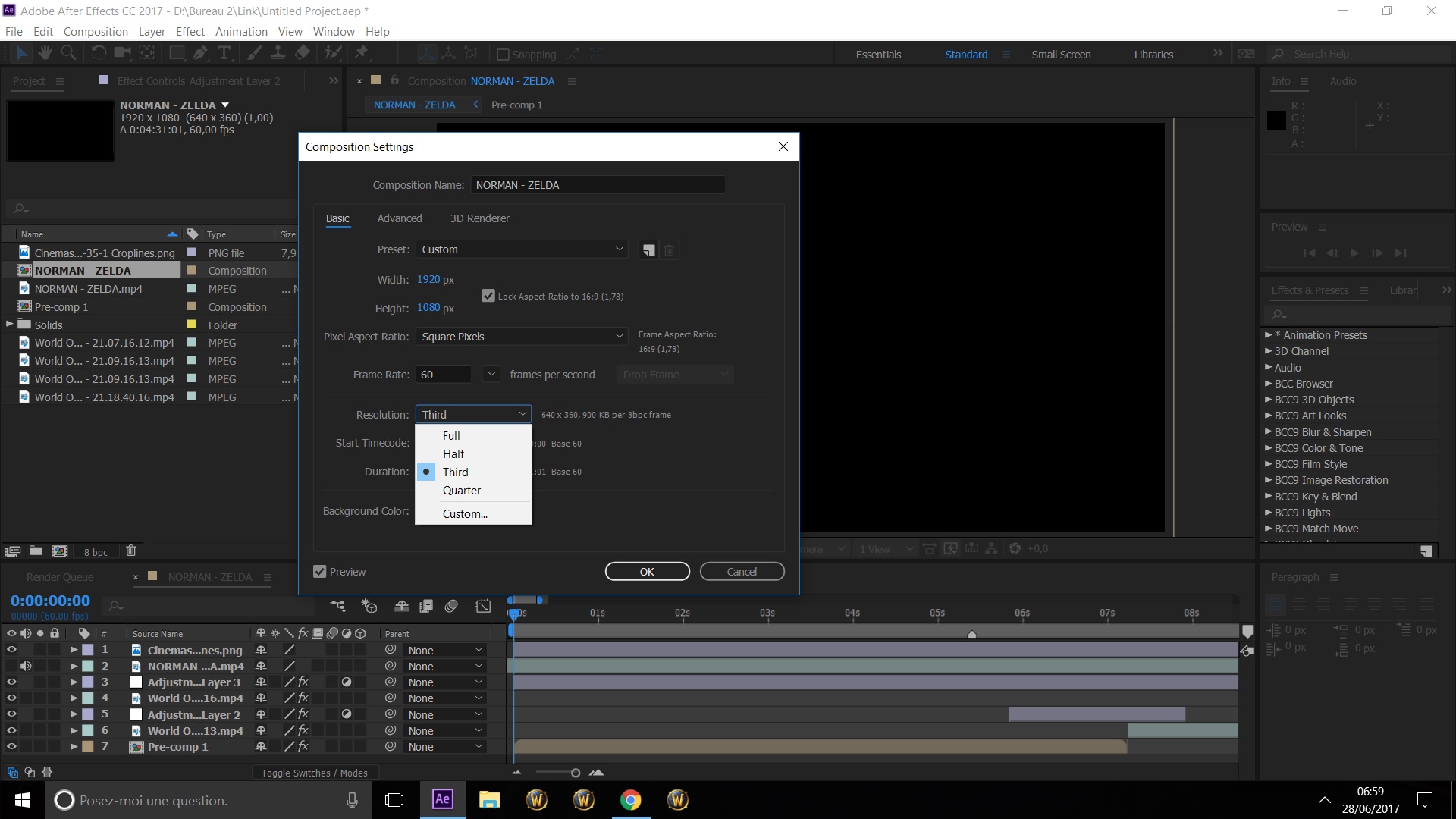Click Toggle Switches / Modes button
Screen dimensions: 1456x819
[314, 773]
